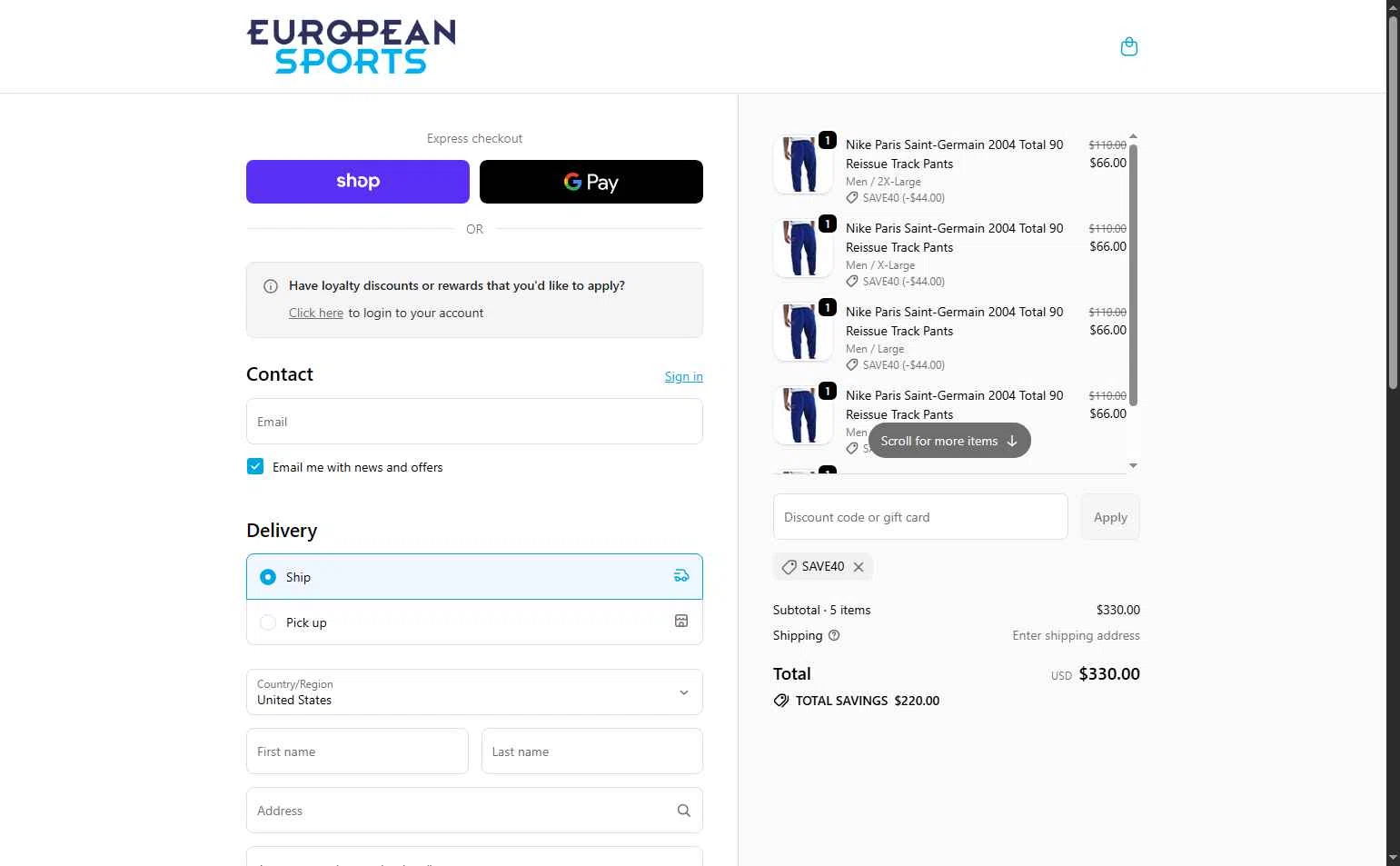Click the store icon on Pick up row
The height and width of the screenshot is (866, 1400).
(681, 621)
